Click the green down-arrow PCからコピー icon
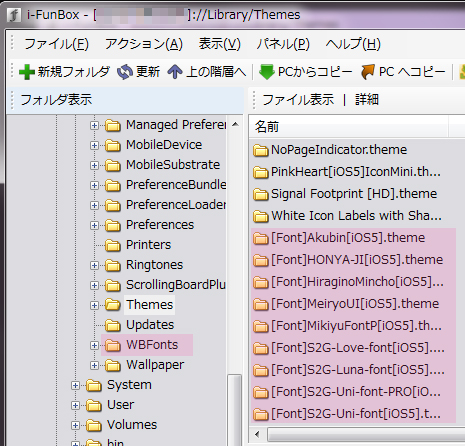This screenshot has height=446, width=465. point(267,72)
